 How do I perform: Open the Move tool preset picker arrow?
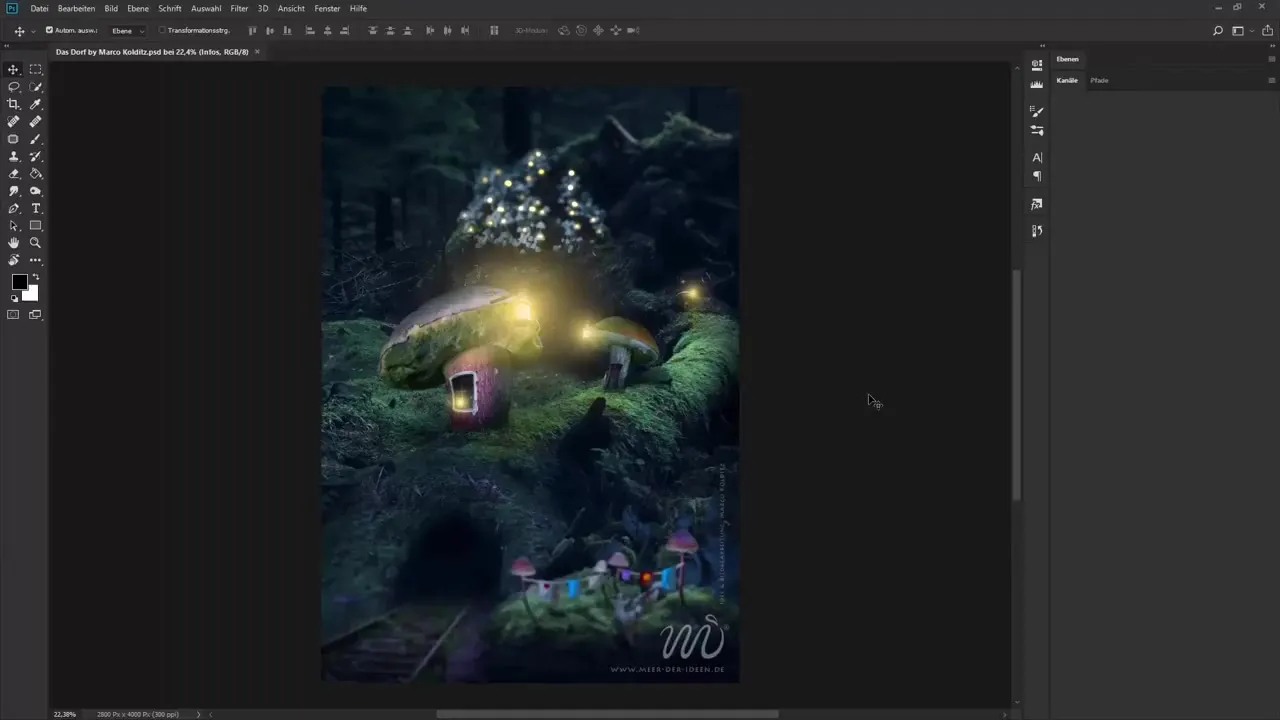33,31
